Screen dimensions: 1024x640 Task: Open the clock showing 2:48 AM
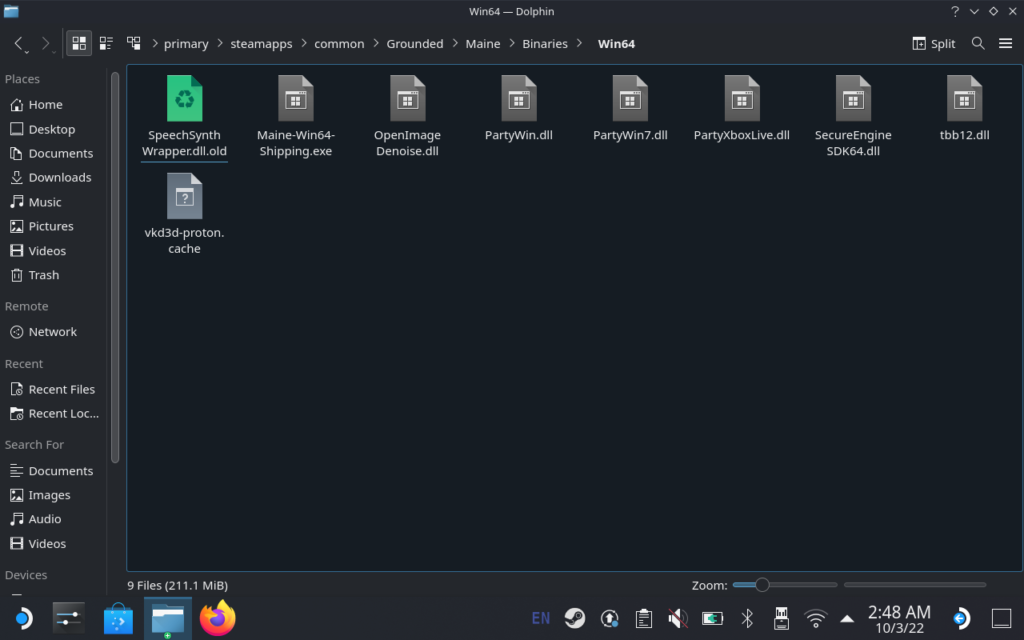coord(899,618)
